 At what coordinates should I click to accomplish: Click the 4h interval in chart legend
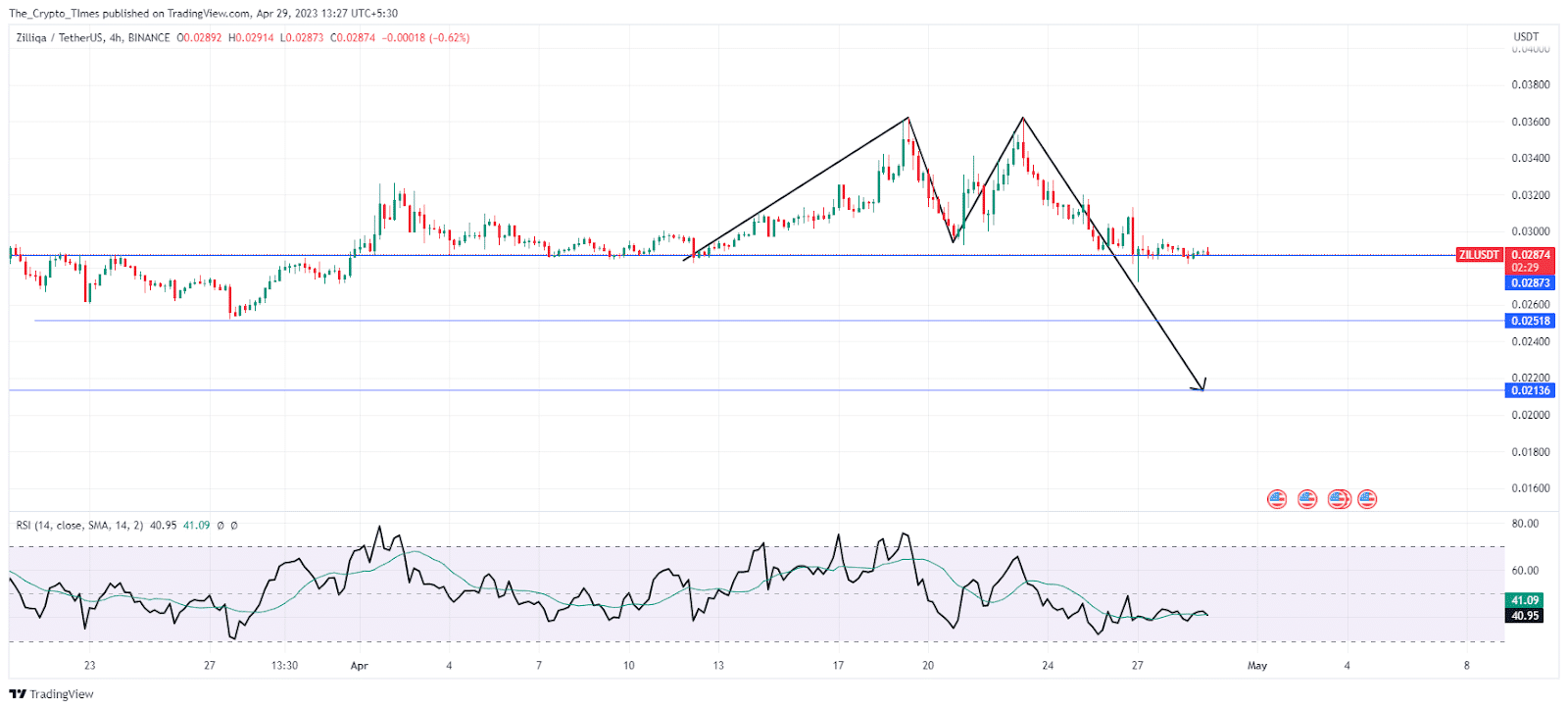pyautogui.click(x=115, y=38)
